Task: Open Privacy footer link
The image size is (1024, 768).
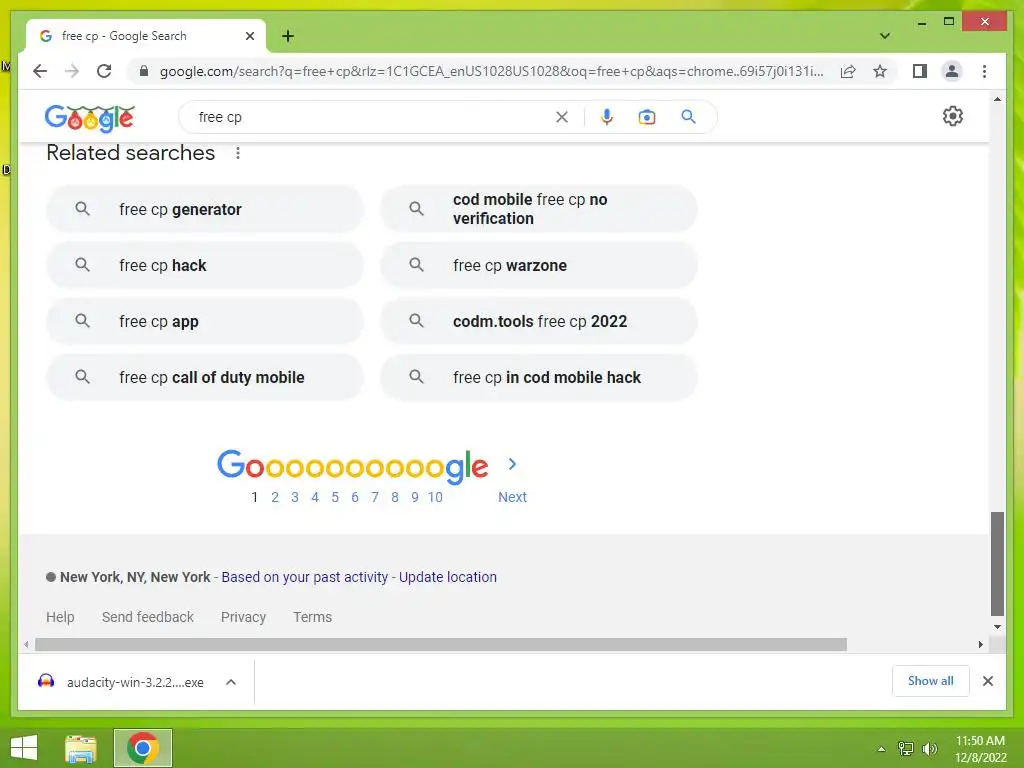Action: click(243, 616)
